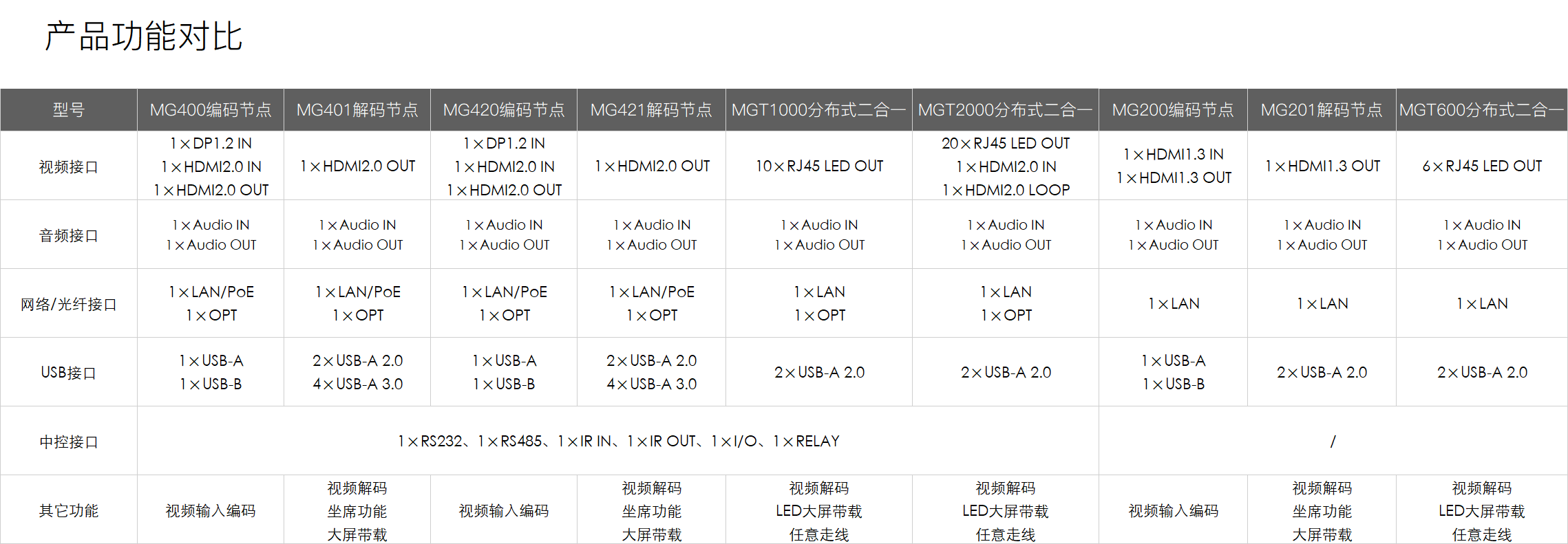Click the MGT600 1×LAN cell
This screenshot has width=1568, height=544.
click(x=1482, y=303)
